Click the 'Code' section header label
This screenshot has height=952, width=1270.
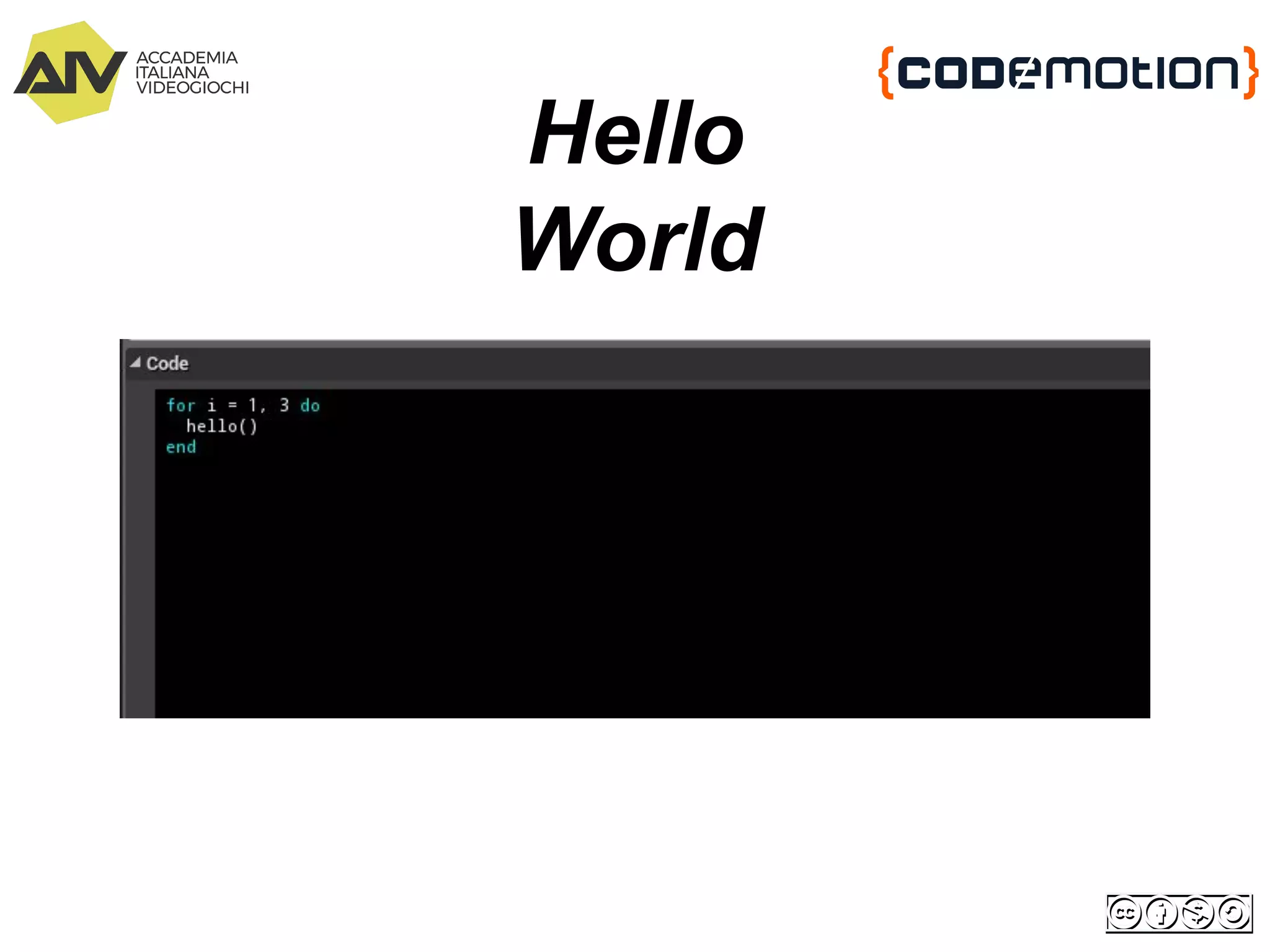[x=167, y=363]
